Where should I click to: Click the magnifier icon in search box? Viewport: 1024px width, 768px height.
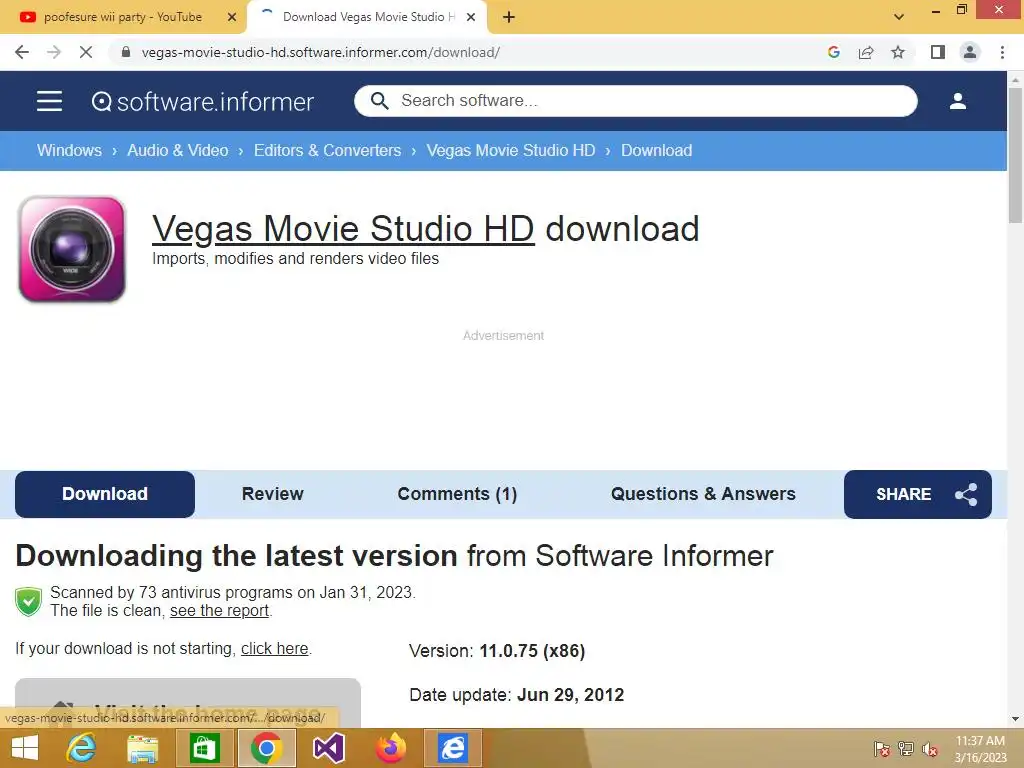click(x=379, y=101)
